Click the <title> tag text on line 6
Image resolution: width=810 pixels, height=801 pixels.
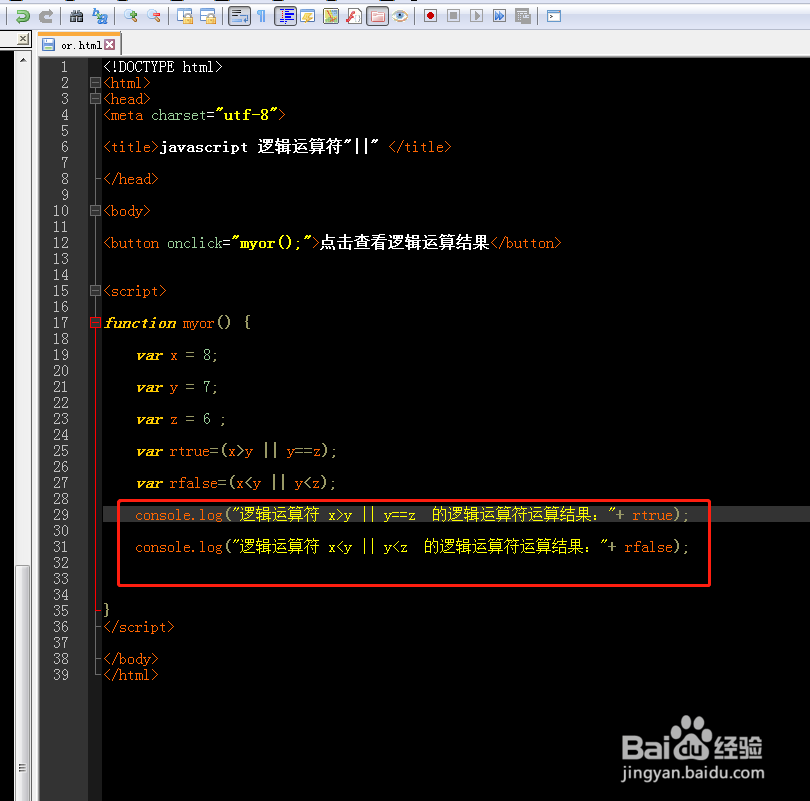coord(131,147)
